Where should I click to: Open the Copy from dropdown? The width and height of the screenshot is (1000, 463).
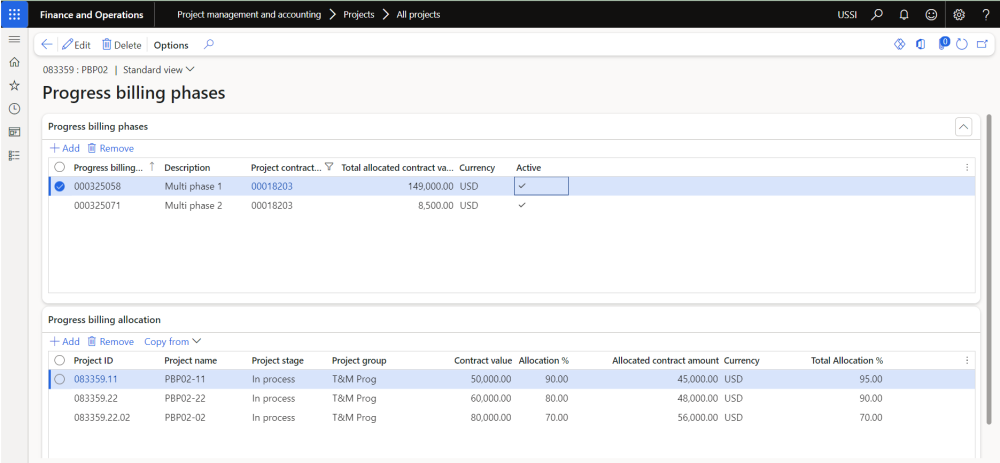172,342
